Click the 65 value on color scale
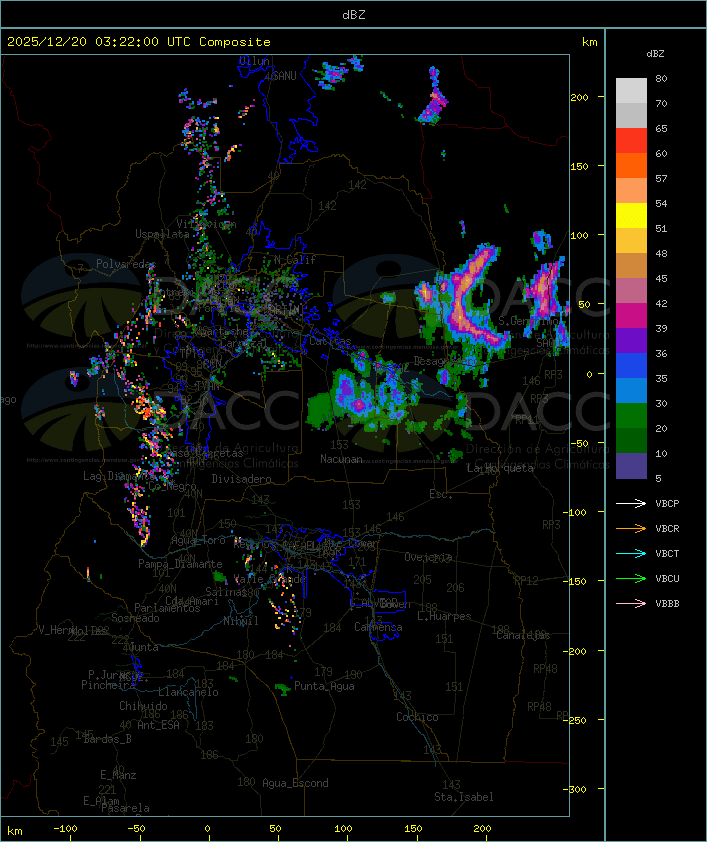707x842 pixels. (661, 128)
